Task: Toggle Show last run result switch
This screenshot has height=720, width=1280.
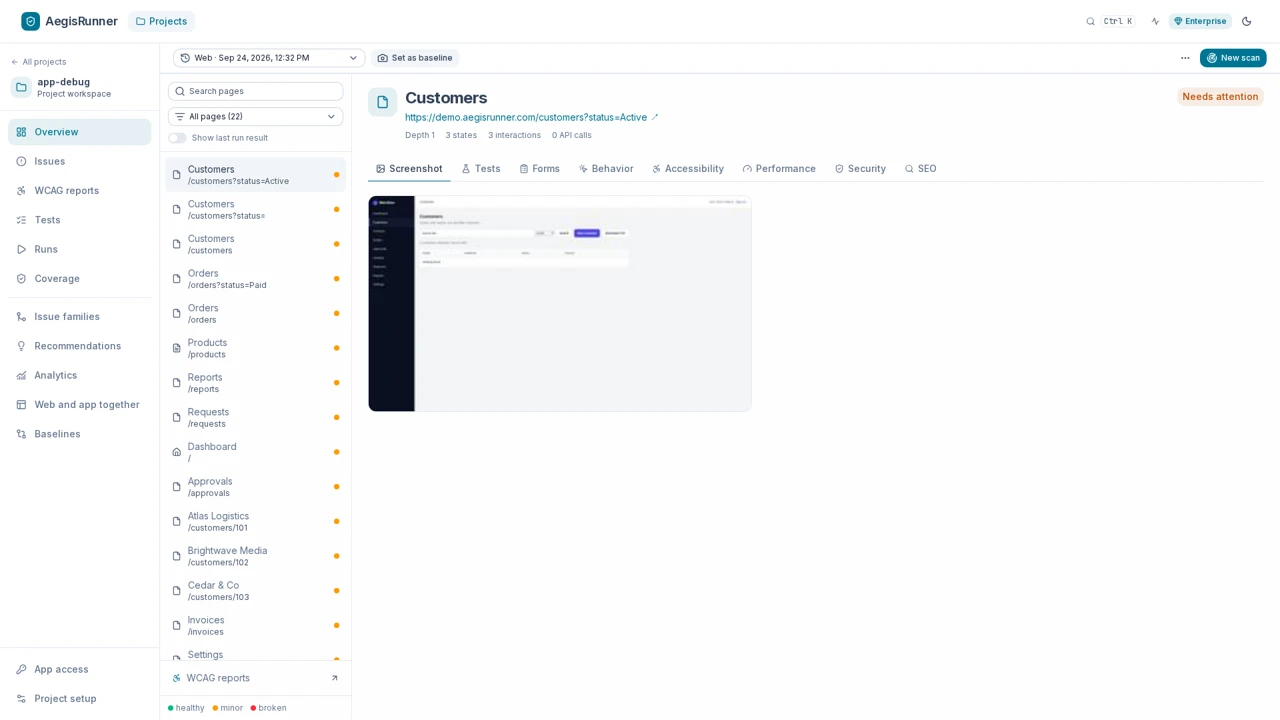Action: pyautogui.click(x=177, y=138)
